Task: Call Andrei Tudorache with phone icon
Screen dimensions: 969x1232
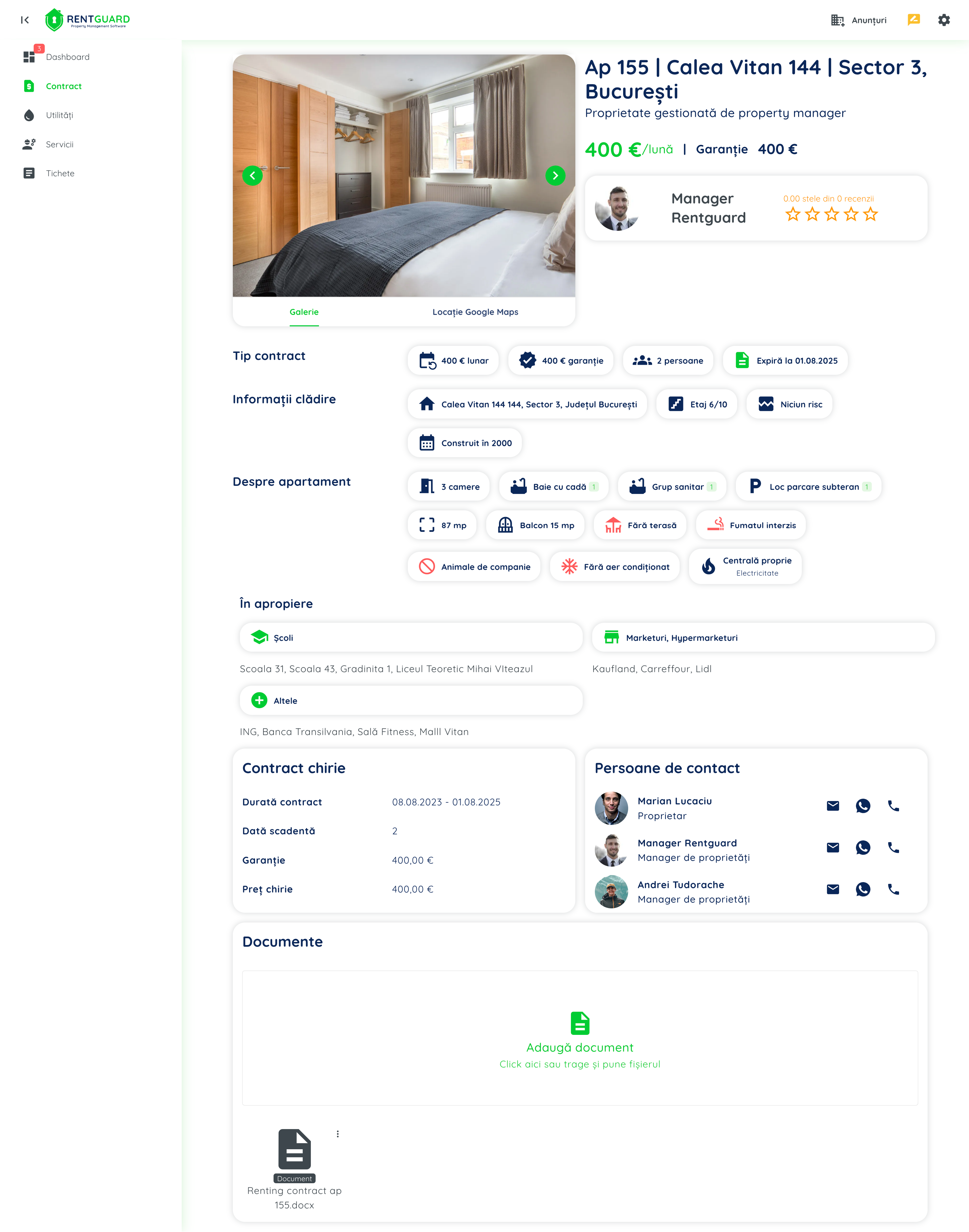Action: click(x=893, y=889)
